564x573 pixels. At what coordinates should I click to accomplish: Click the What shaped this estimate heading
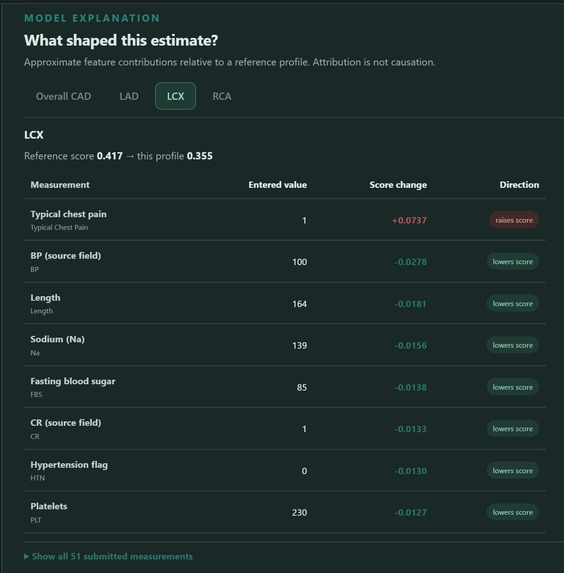coord(121,41)
